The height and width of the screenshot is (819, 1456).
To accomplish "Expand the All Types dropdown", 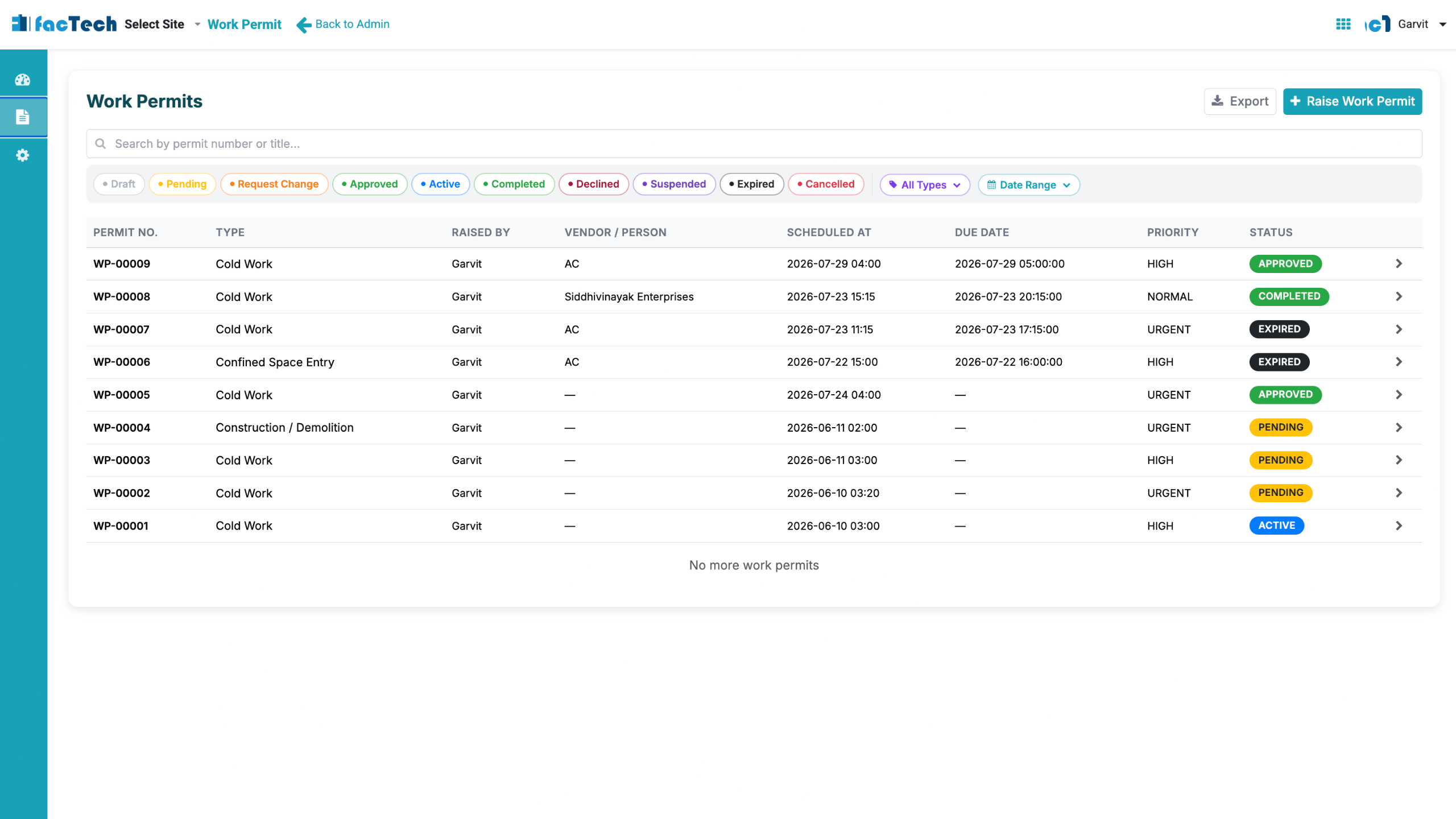I will coord(925,185).
